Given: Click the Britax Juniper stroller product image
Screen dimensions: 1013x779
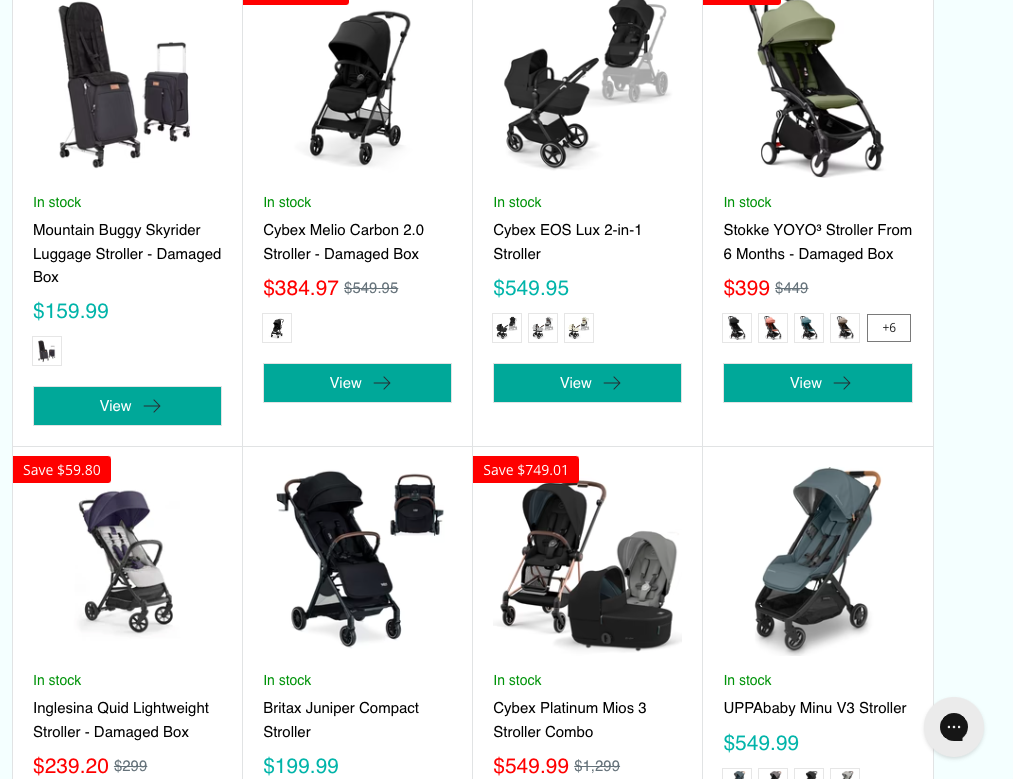Looking at the screenshot, I should pyautogui.click(x=357, y=558).
